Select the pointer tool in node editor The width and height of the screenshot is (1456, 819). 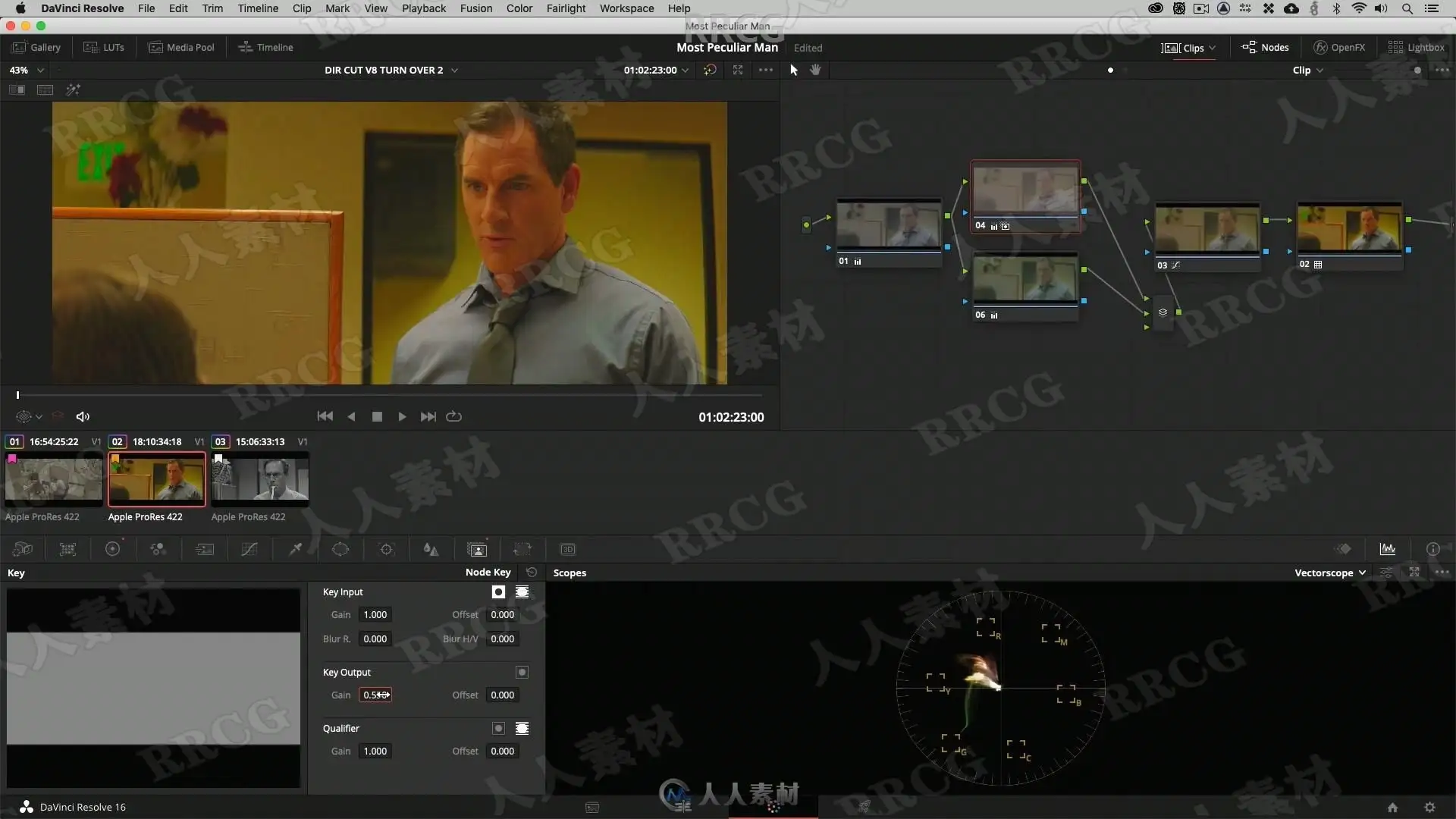point(794,70)
